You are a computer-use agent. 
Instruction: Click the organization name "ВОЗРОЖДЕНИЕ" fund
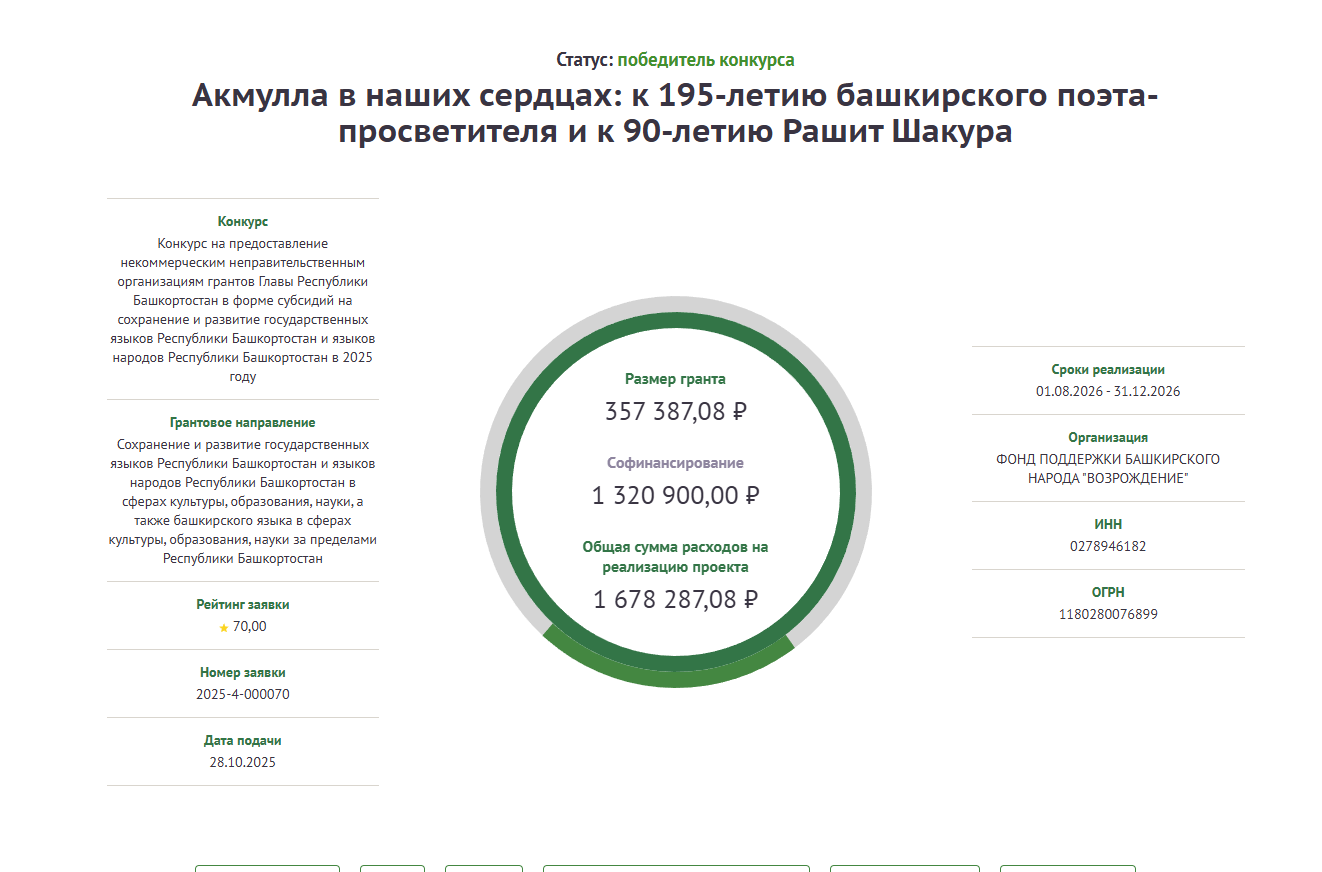(1108, 469)
